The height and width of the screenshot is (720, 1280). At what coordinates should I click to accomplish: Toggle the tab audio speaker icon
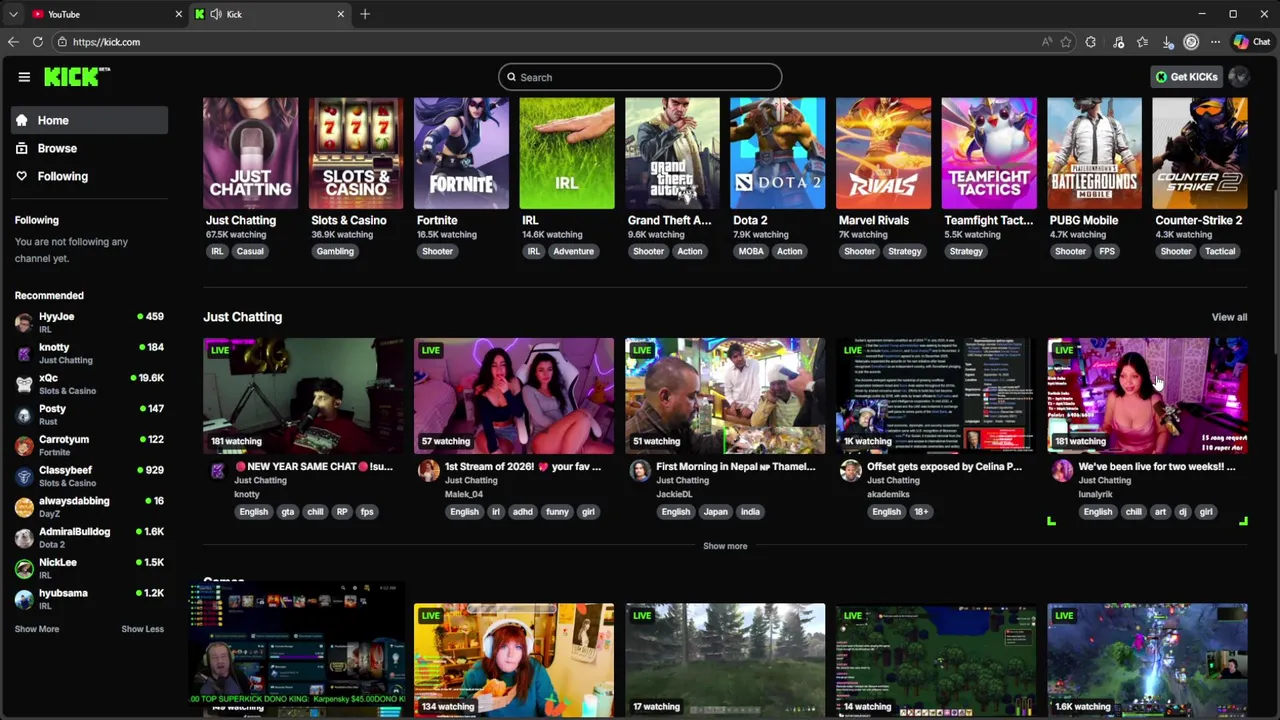[216, 14]
